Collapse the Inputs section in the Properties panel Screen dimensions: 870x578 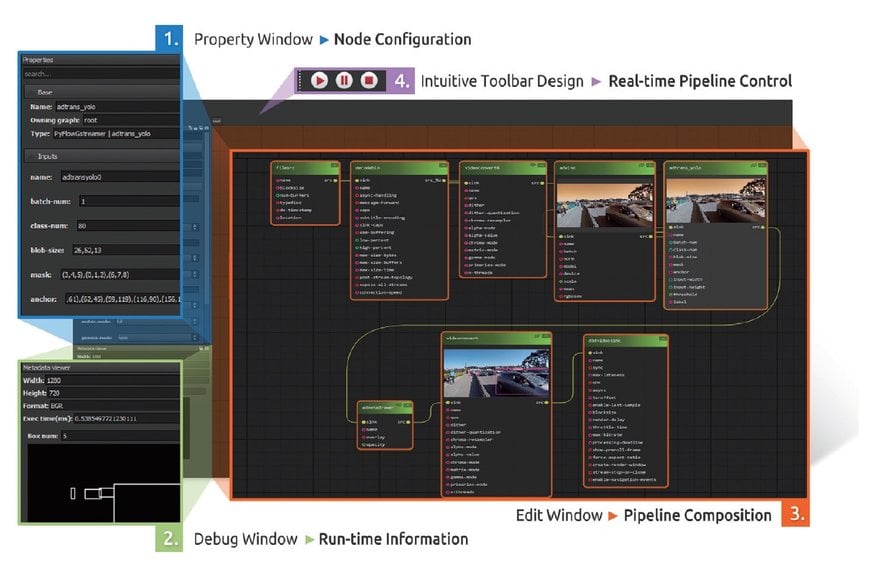point(47,156)
